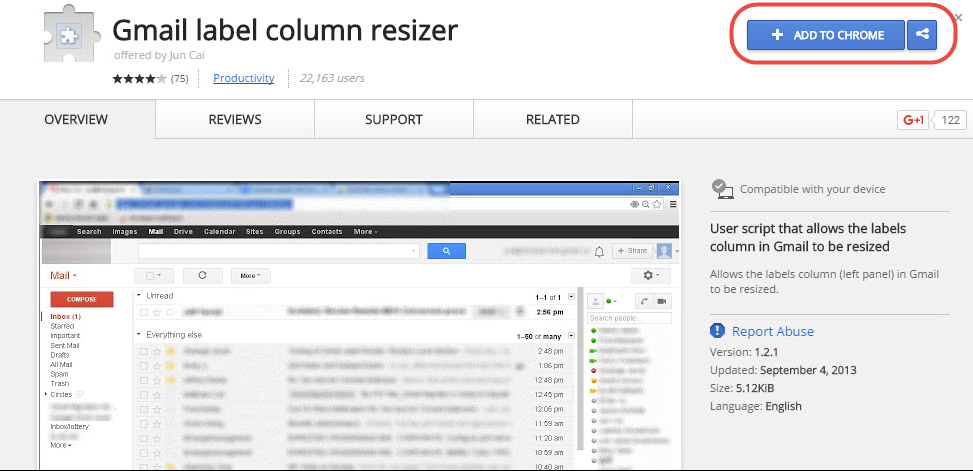Image resolution: width=973 pixels, height=471 pixels.
Task: Click the 'Version: 1.2.1' text
Action: point(744,352)
